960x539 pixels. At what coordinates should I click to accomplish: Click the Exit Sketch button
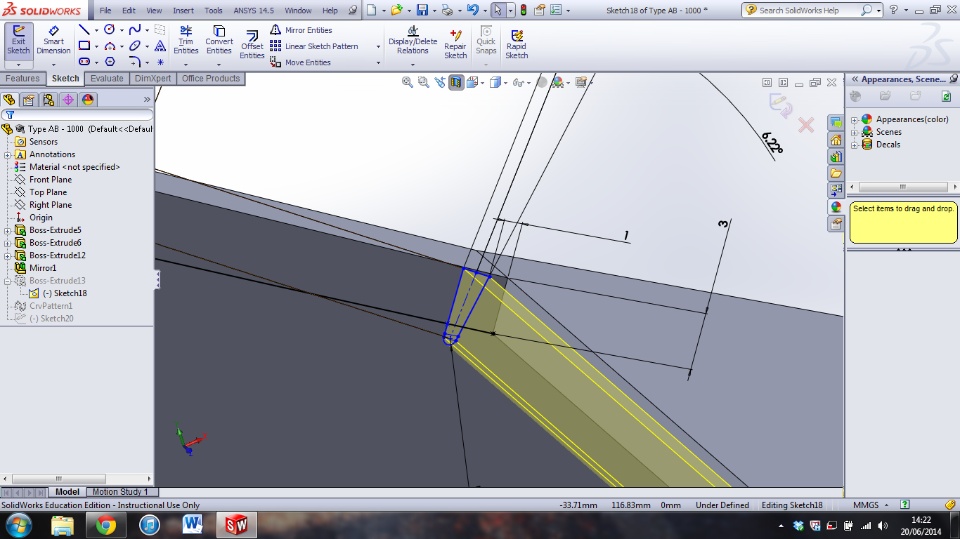[x=18, y=40]
